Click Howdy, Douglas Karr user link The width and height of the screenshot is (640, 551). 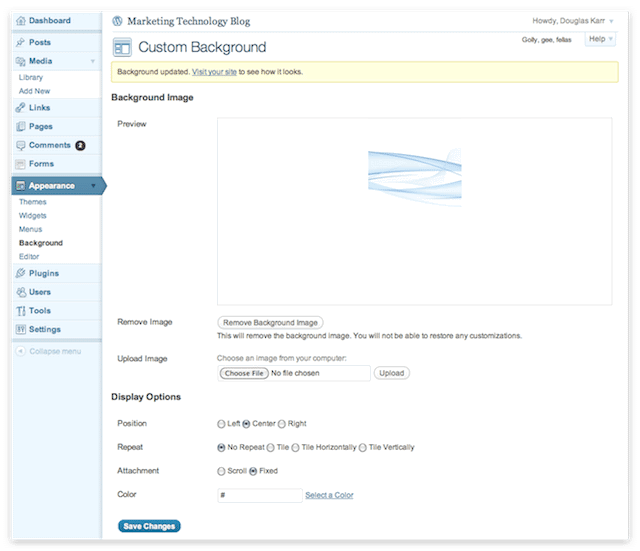pyautogui.click(x=569, y=21)
